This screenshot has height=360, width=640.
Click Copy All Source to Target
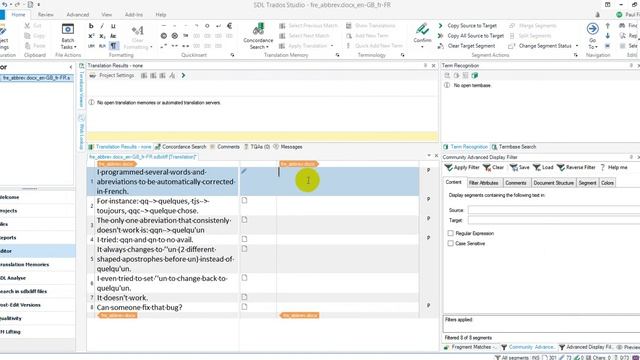pos(471,36)
